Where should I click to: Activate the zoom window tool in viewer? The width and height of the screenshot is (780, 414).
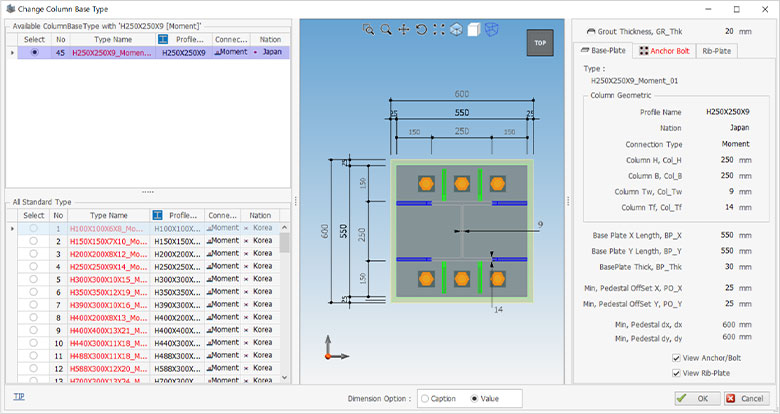pos(369,30)
